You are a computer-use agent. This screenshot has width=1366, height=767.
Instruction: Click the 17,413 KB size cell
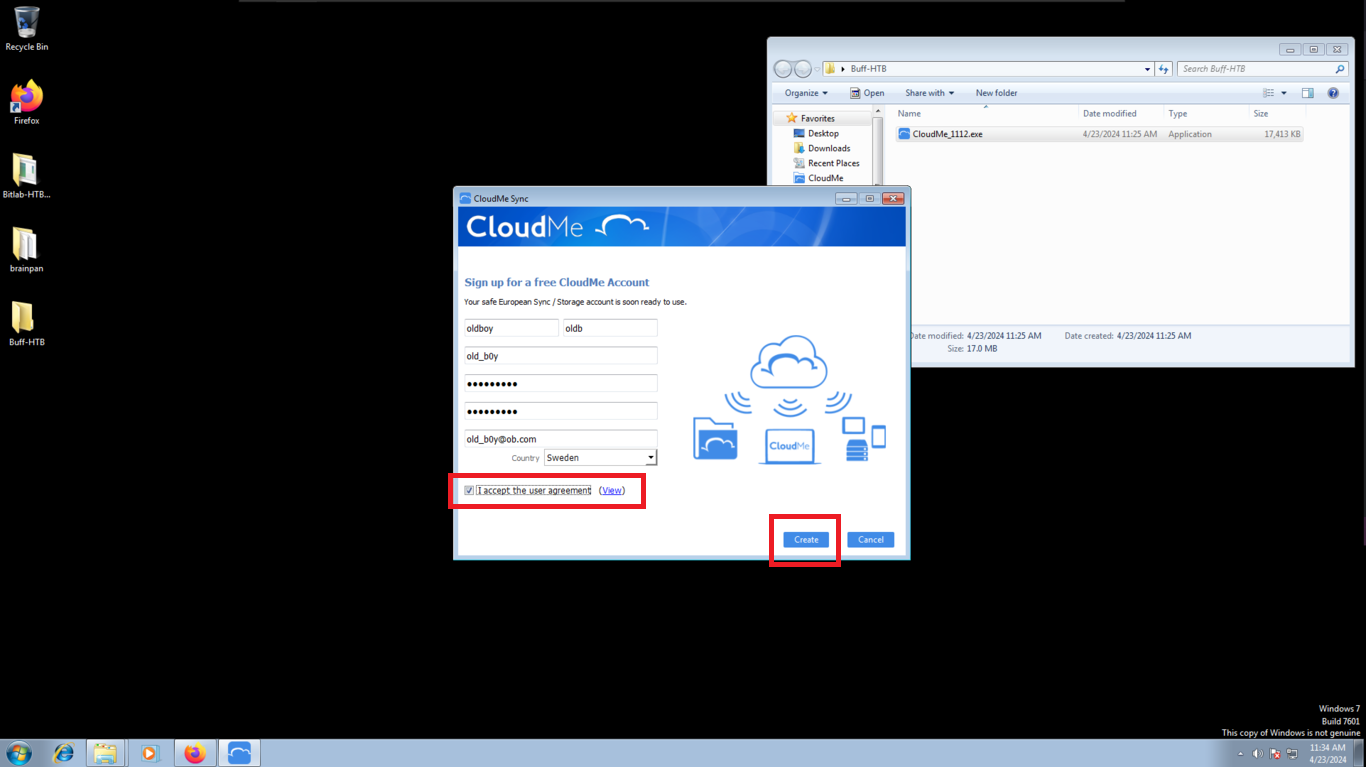coord(1282,134)
